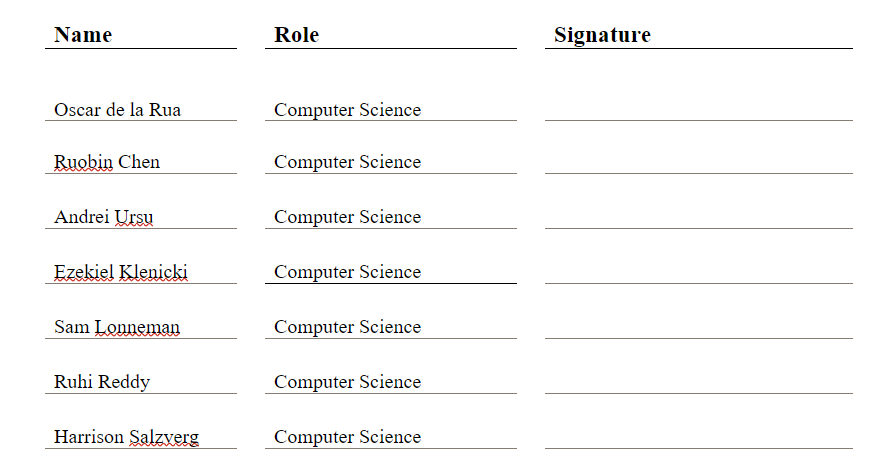The image size is (880, 471).
Task: Click Computer Science role beside Oscar de la Rua
Action: (x=347, y=110)
